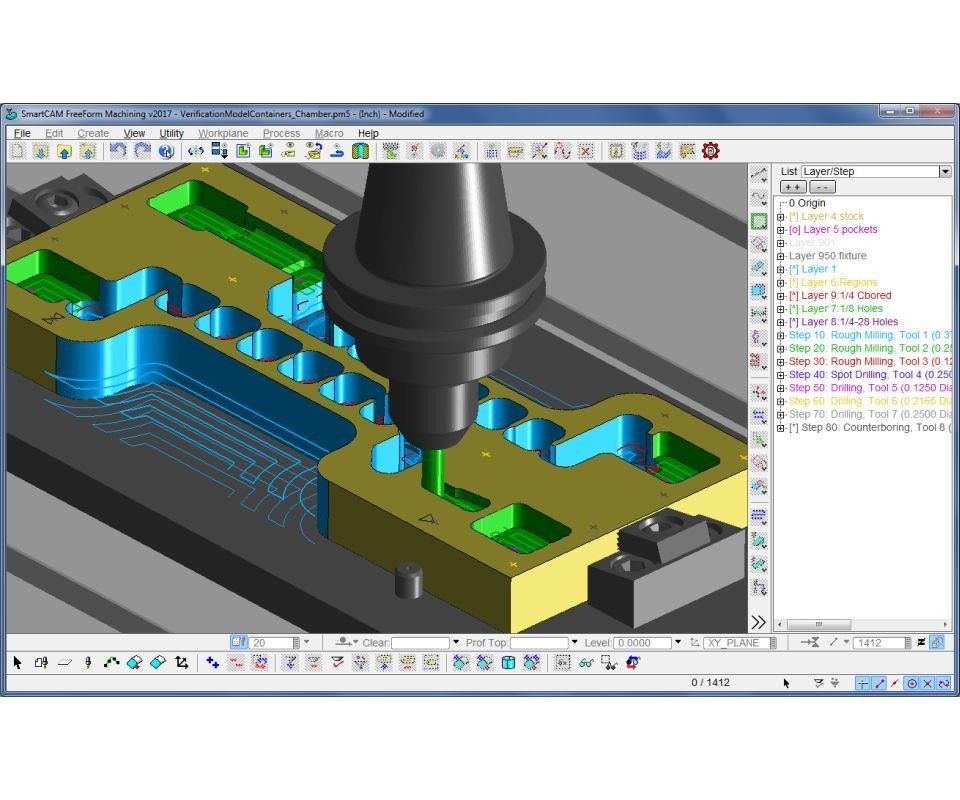The image size is (960, 800).
Task: Click the axes/coordinate icon in bottom toolbar
Action: (182, 662)
